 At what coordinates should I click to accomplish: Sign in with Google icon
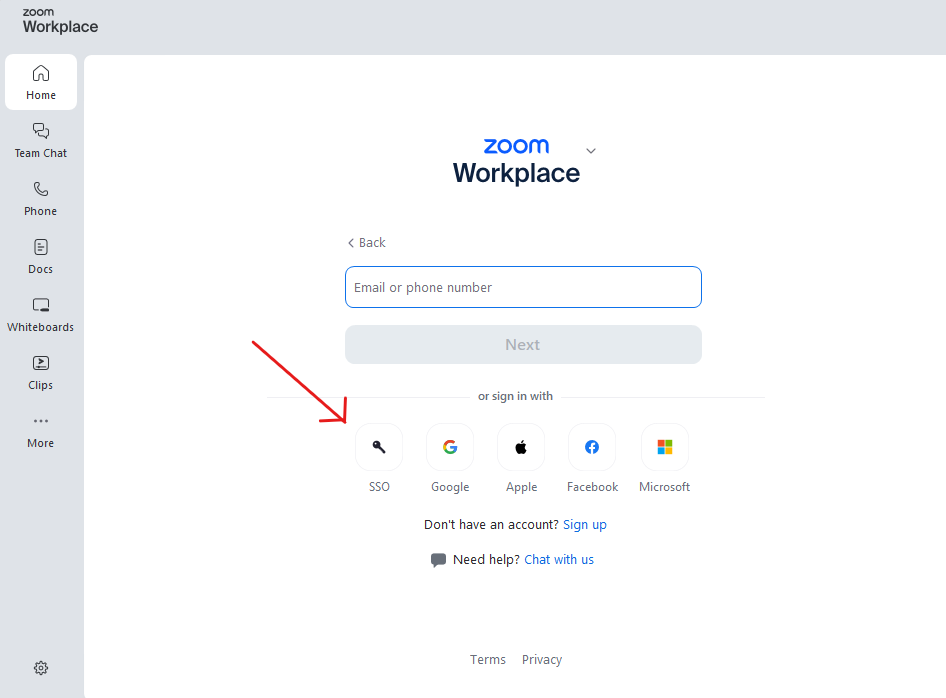[x=450, y=447]
